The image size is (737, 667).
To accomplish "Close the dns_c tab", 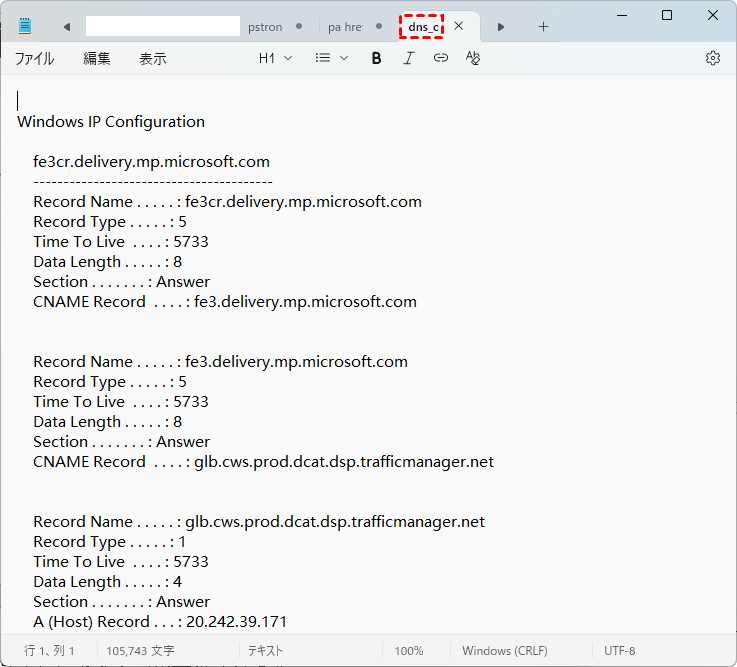I will pos(459,26).
